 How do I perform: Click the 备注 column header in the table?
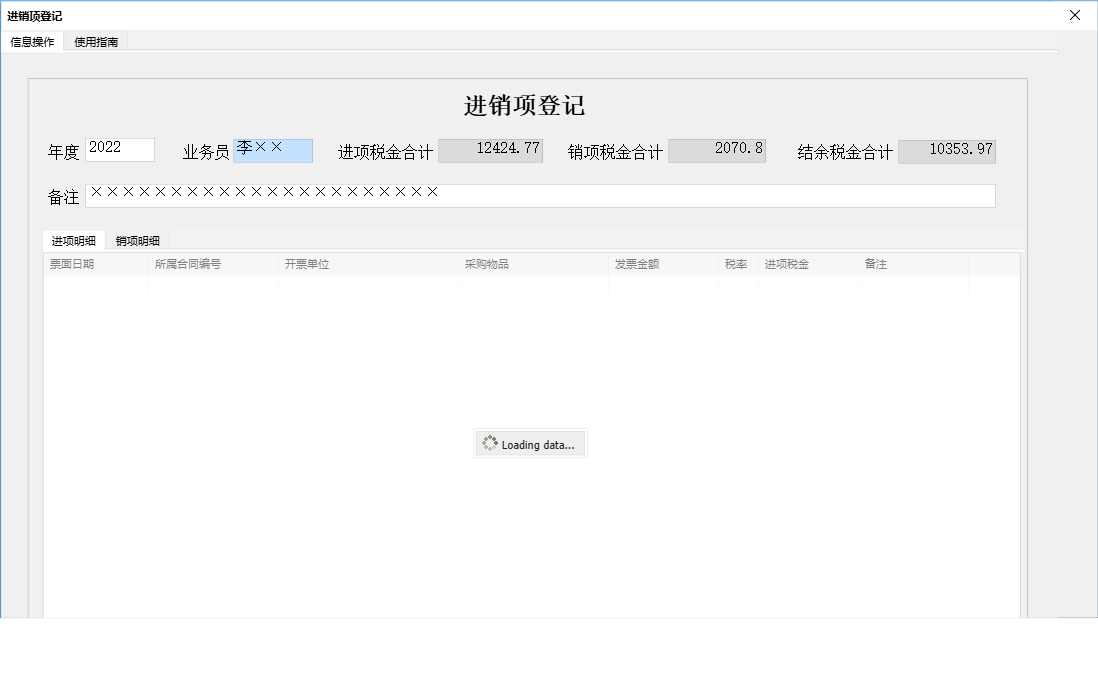875,263
